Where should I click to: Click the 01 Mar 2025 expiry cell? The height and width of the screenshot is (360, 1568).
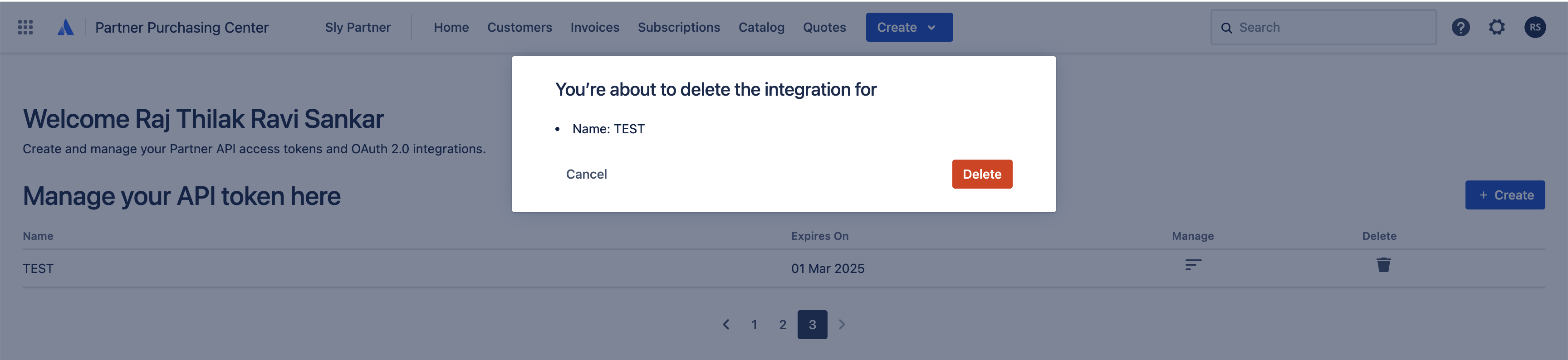[827, 268]
